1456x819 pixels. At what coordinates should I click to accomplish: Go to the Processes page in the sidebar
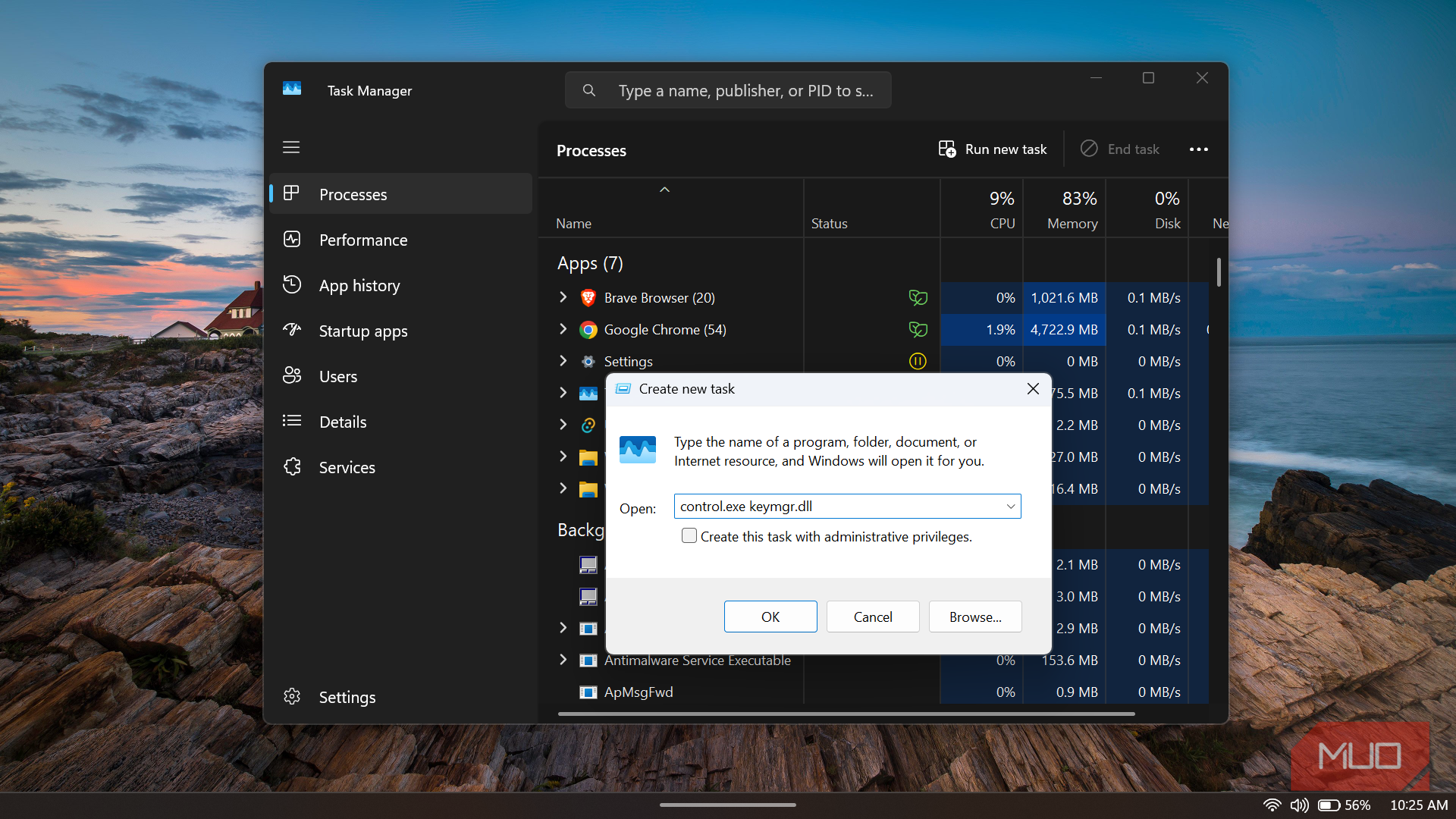[401, 194]
